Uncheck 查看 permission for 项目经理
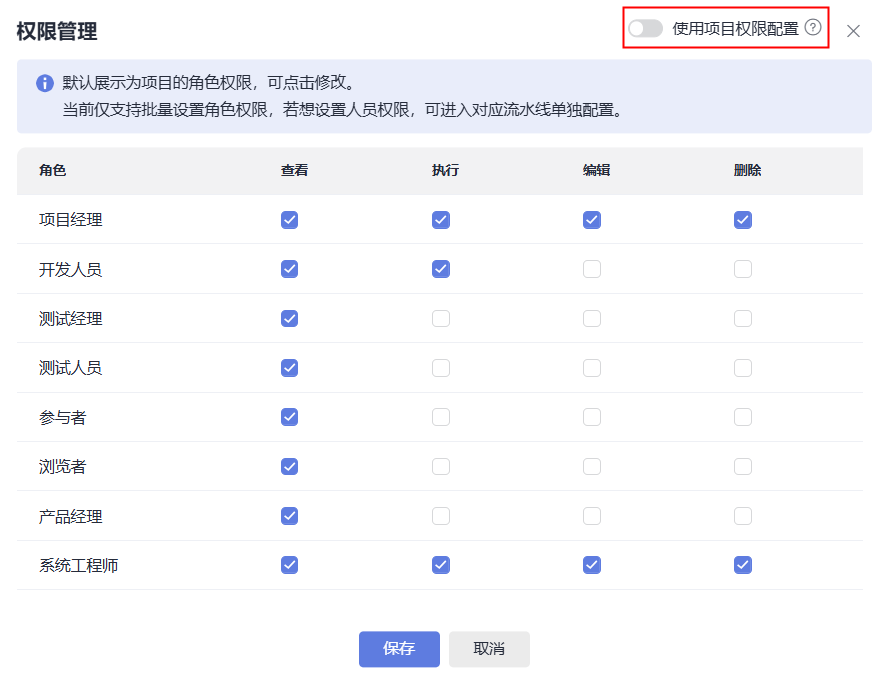This screenshot has width=887, height=687. click(290, 220)
